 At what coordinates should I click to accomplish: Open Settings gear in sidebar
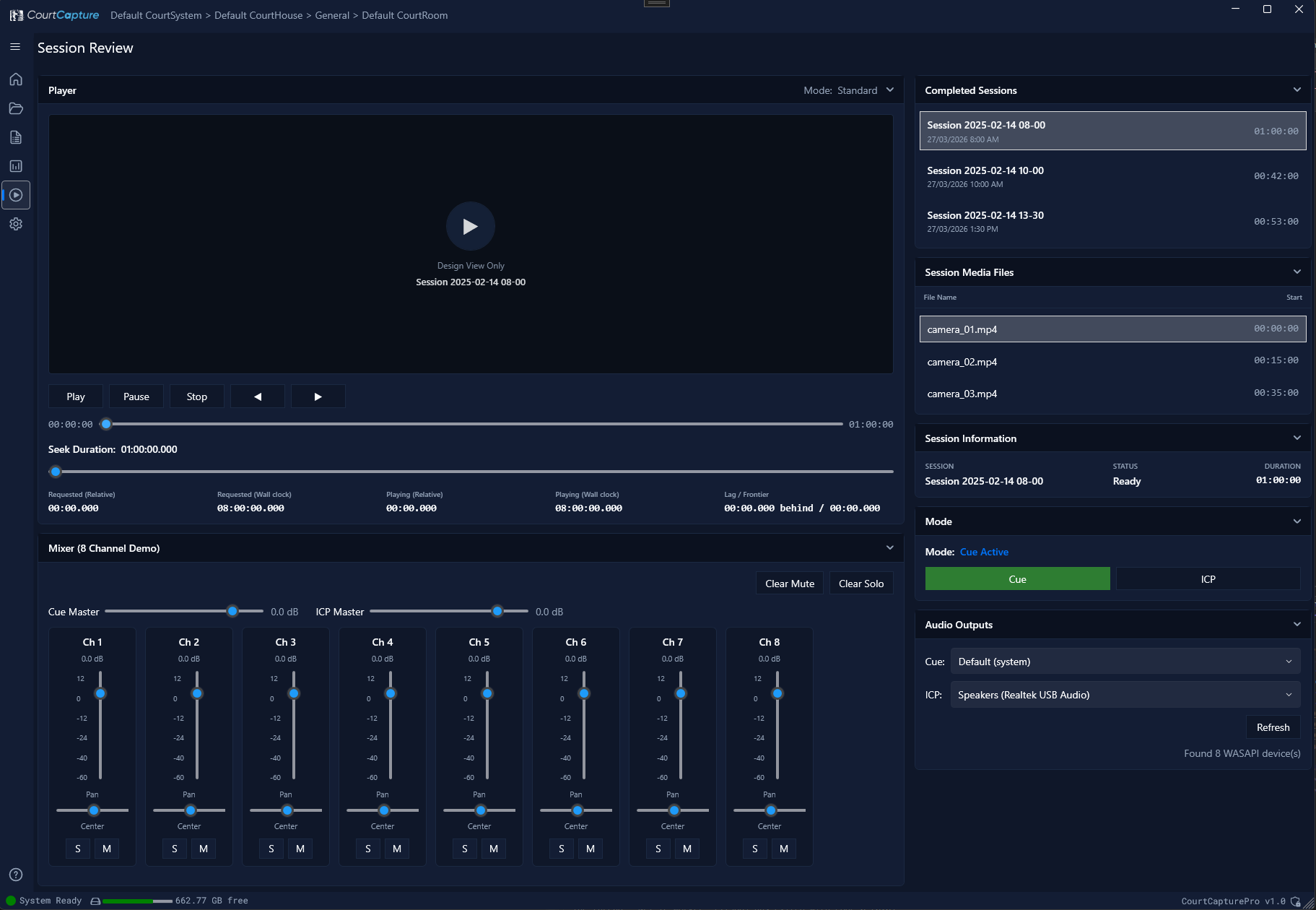(16, 224)
